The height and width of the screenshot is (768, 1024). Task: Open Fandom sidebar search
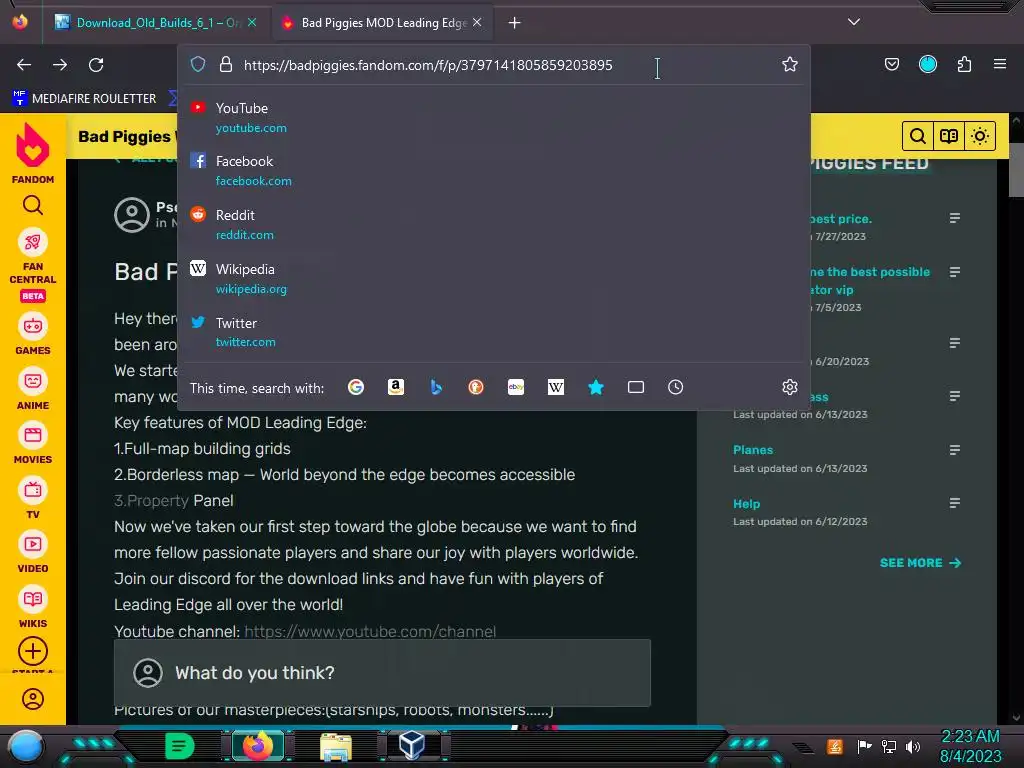pyautogui.click(x=33, y=205)
